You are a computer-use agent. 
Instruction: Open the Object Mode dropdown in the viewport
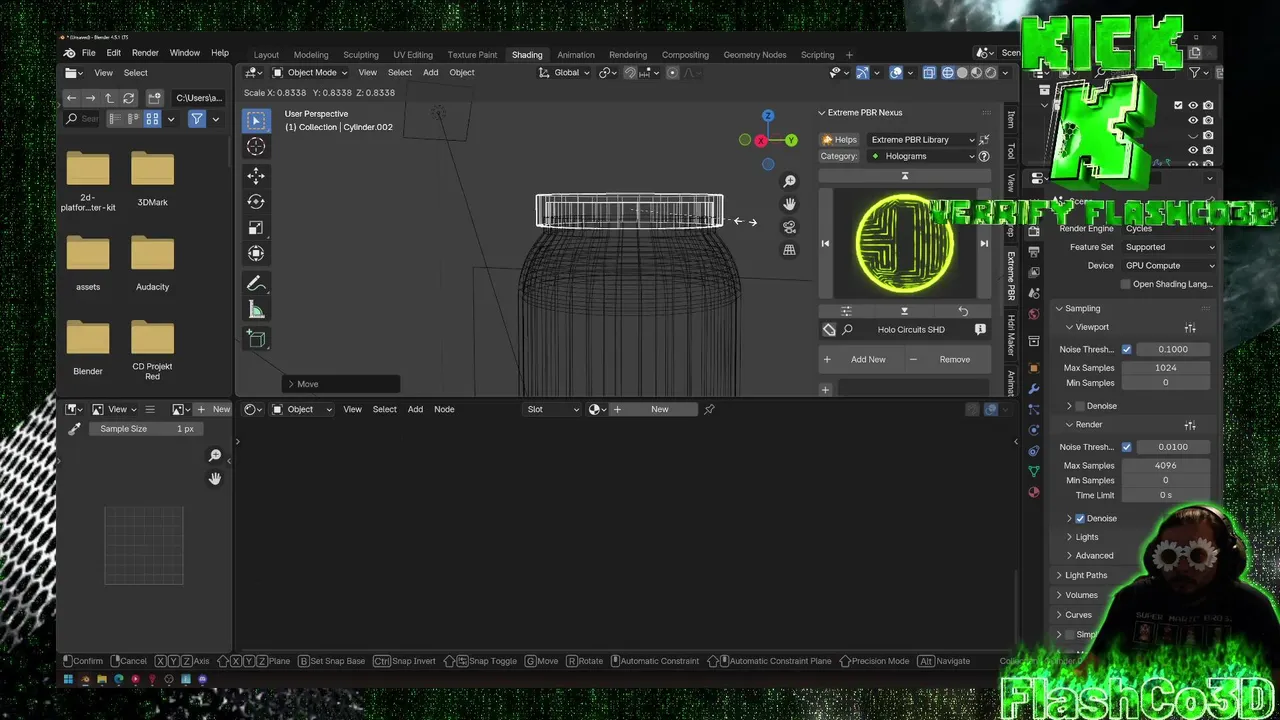pos(310,72)
